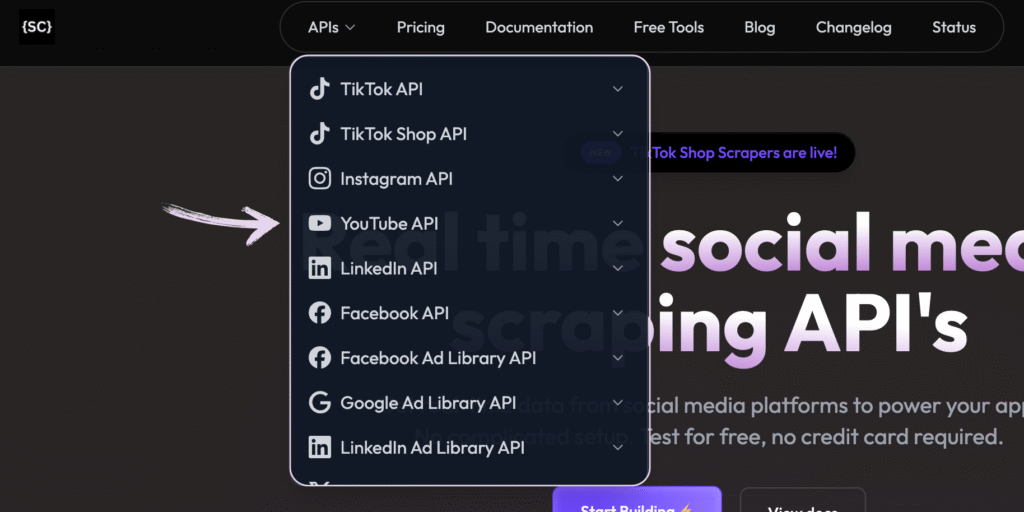This screenshot has width=1024, height=512.
Task: Select the Google Ad Library API label
Action: 428,403
